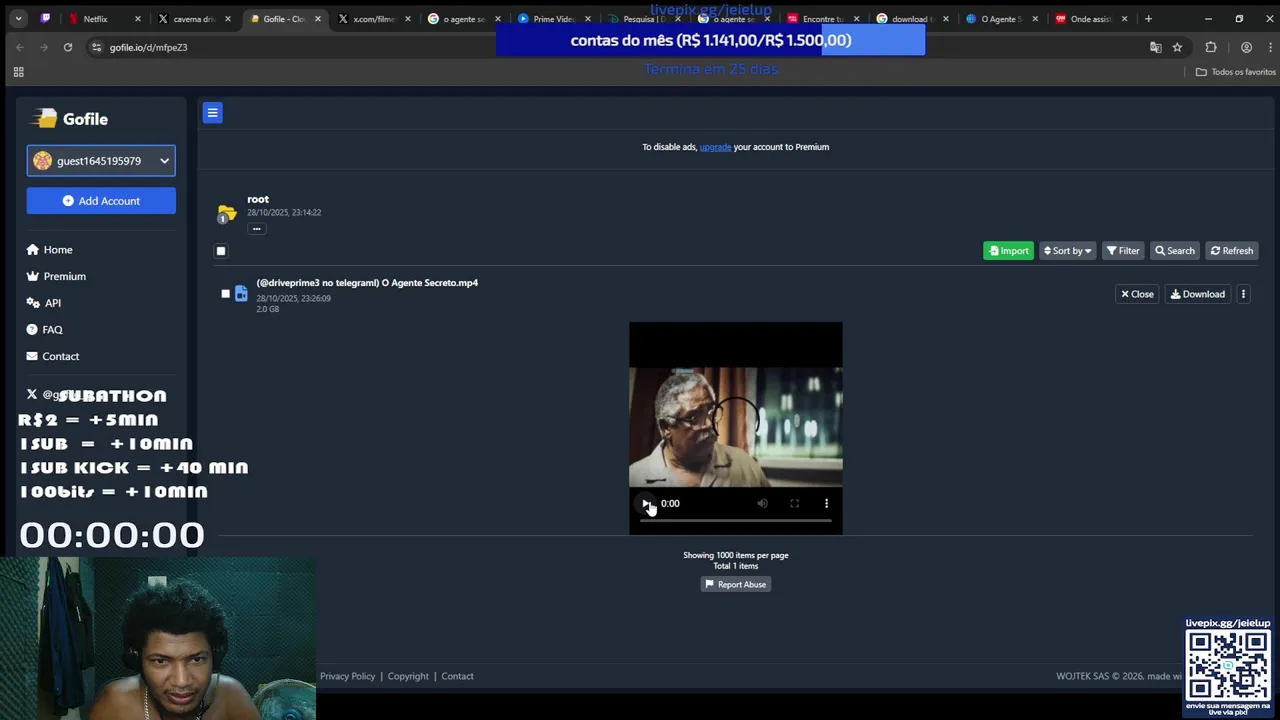Open a new browser tab

(x=1148, y=19)
